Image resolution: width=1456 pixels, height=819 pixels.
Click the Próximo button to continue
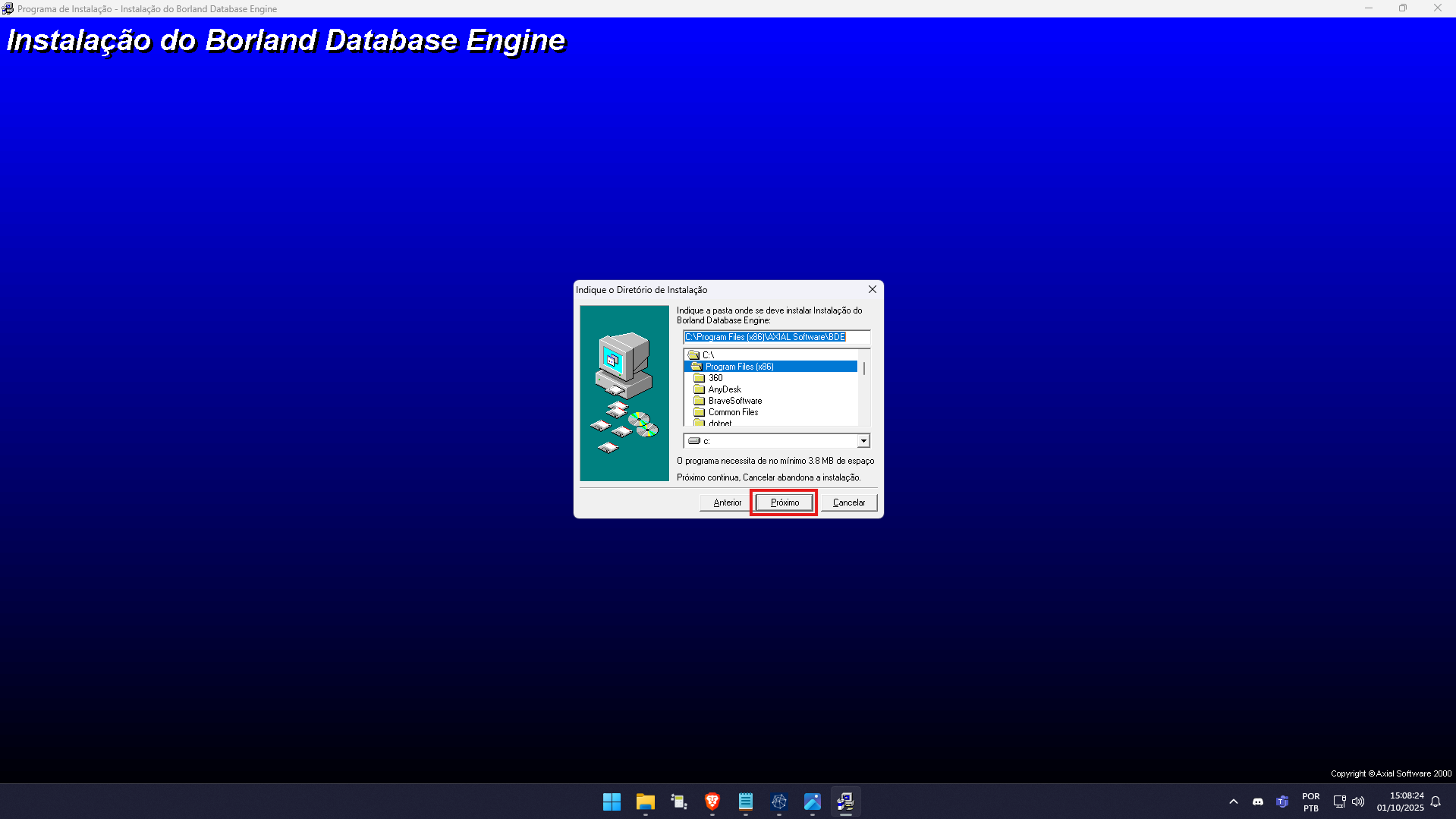pyautogui.click(x=784, y=502)
